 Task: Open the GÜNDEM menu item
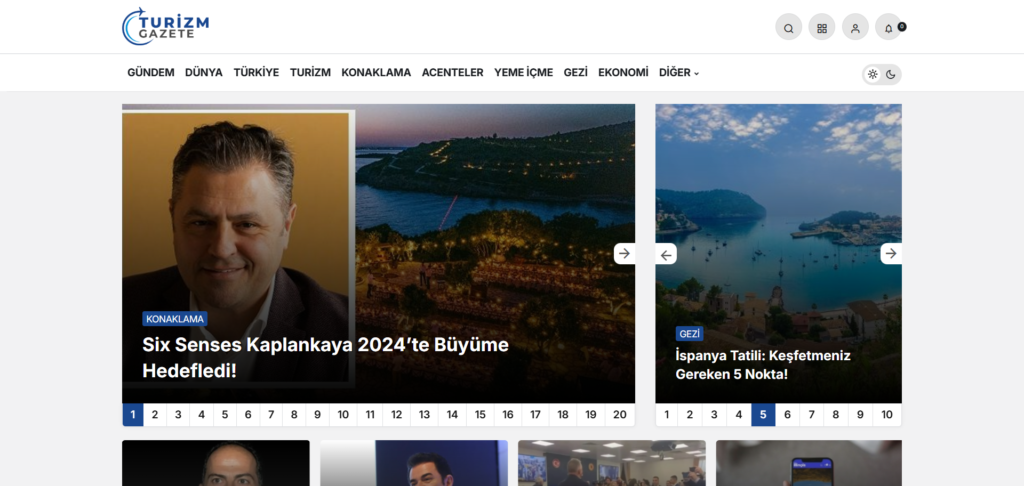click(x=150, y=73)
